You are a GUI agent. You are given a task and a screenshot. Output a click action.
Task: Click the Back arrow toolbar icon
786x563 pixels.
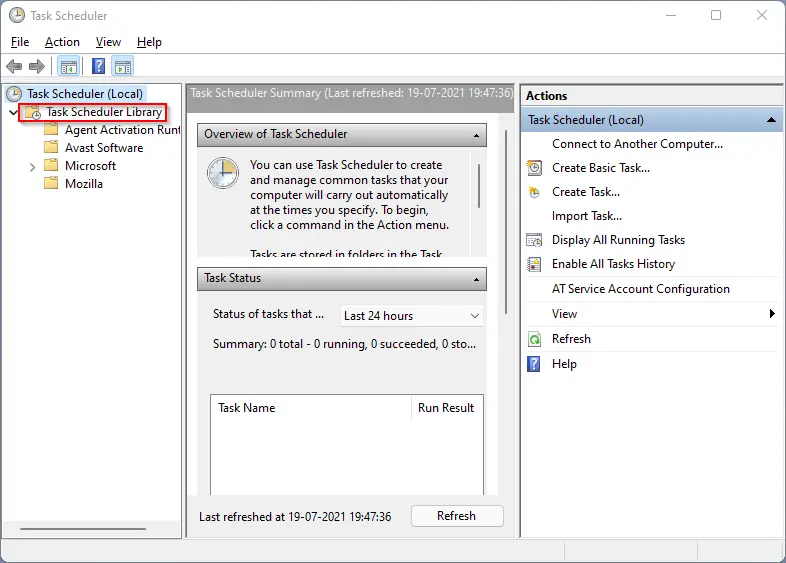(14, 66)
